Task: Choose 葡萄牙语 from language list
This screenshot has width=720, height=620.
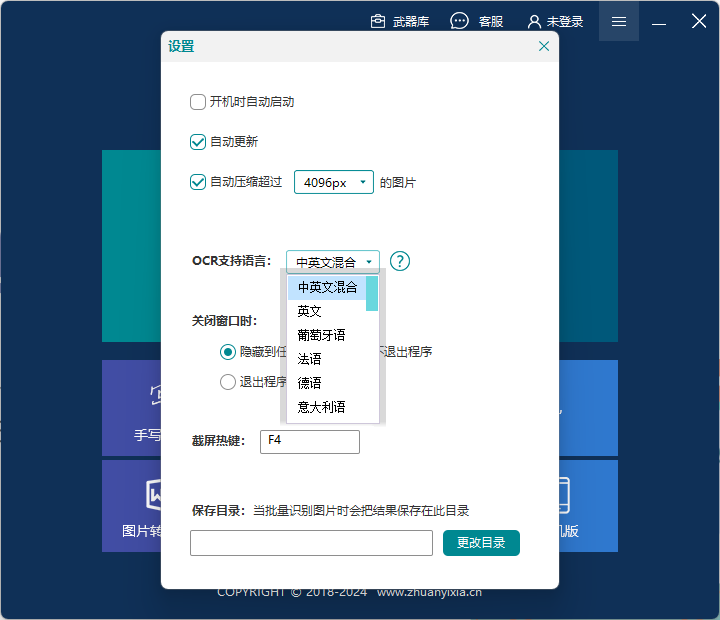Action: (x=321, y=335)
